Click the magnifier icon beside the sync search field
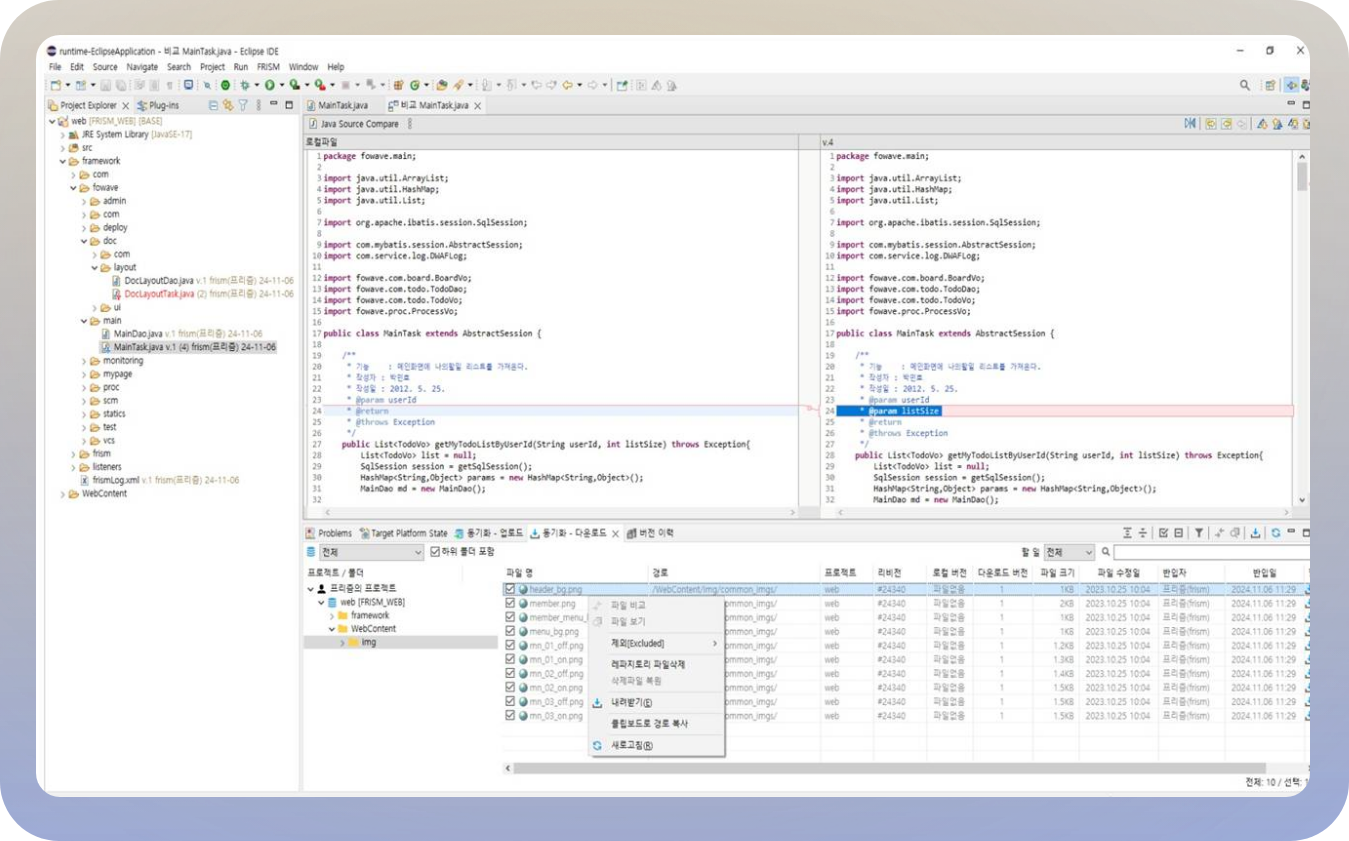Viewport: 1349px width, 841px height. tap(1106, 552)
